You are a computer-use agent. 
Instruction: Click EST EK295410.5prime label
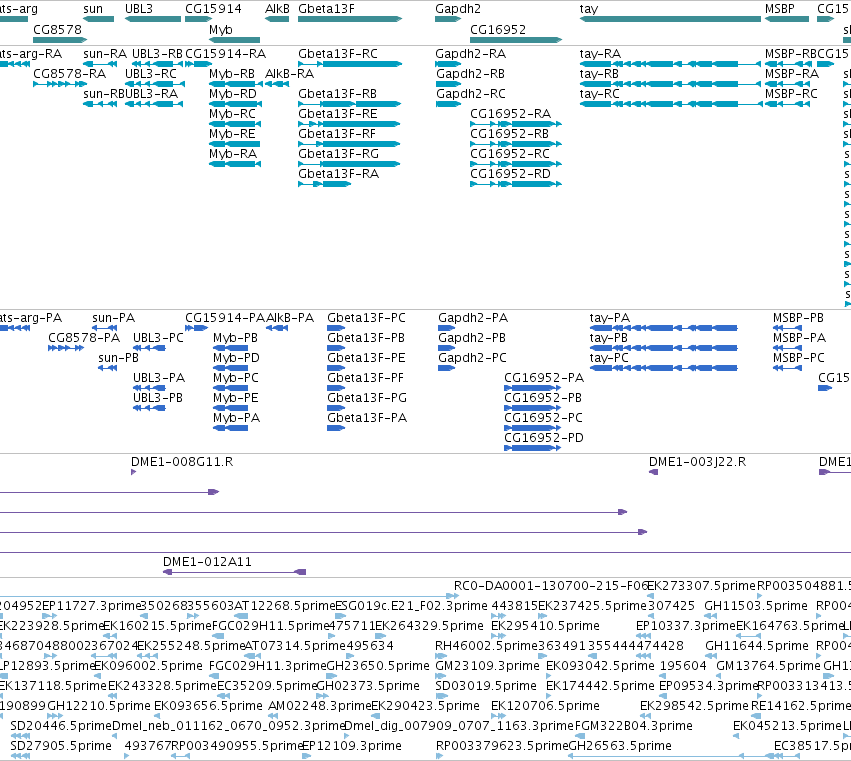(x=545, y=626)
